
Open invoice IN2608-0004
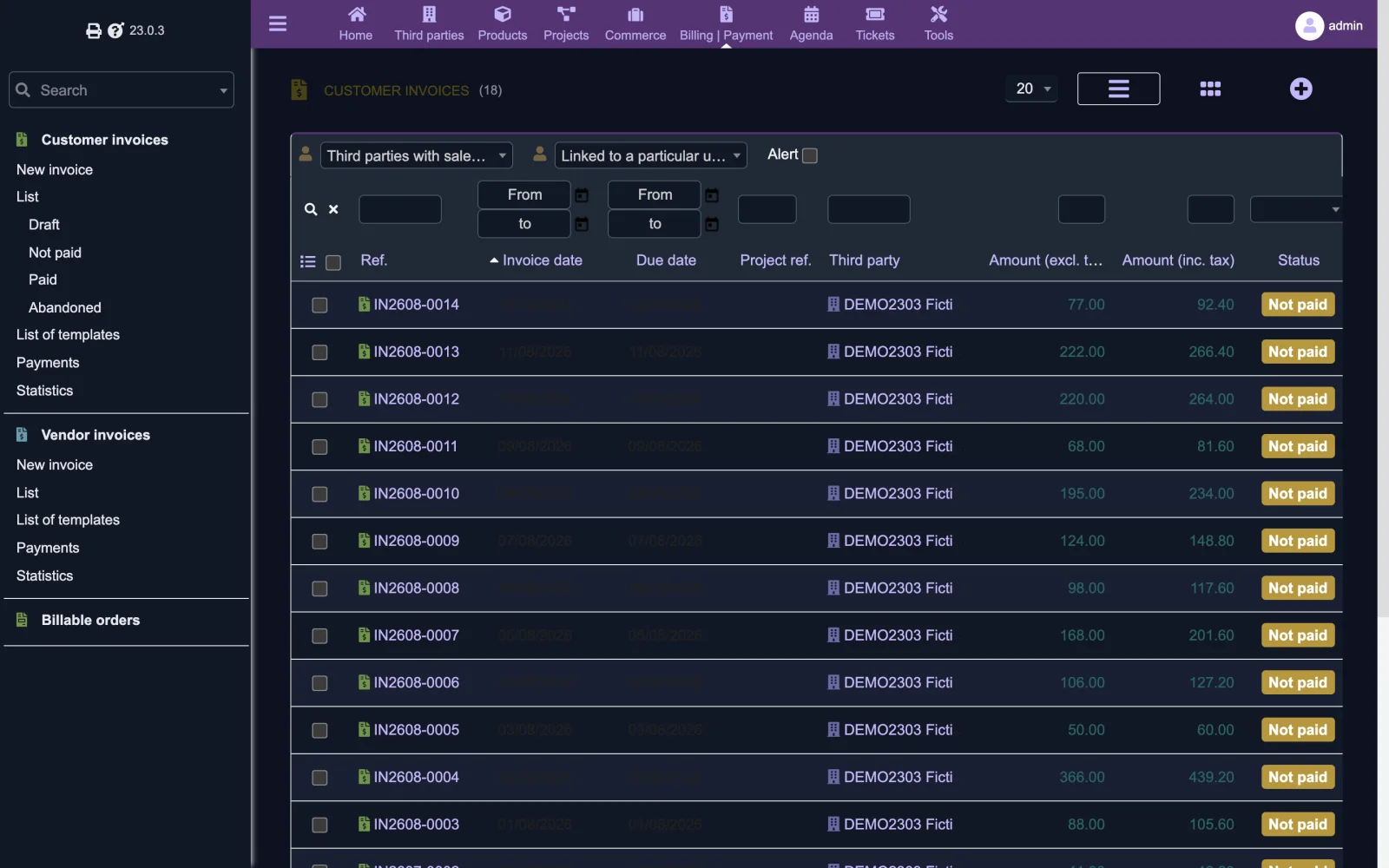pyautogui.click(x=416, y=777)
